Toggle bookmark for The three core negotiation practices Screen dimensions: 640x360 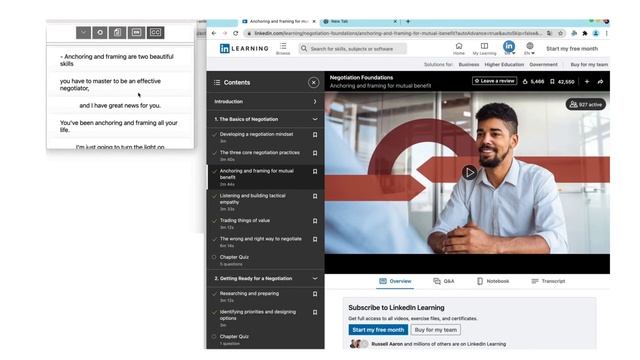[315, 153]
